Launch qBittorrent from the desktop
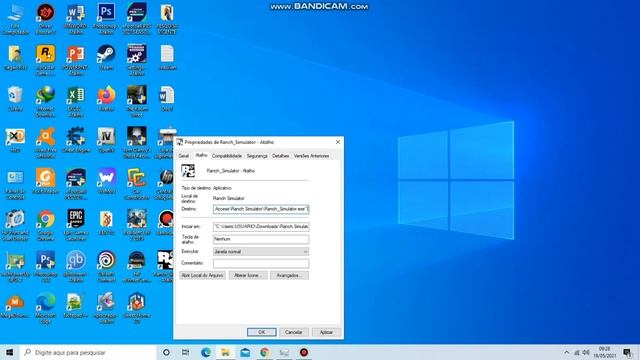 coord(76,267)
